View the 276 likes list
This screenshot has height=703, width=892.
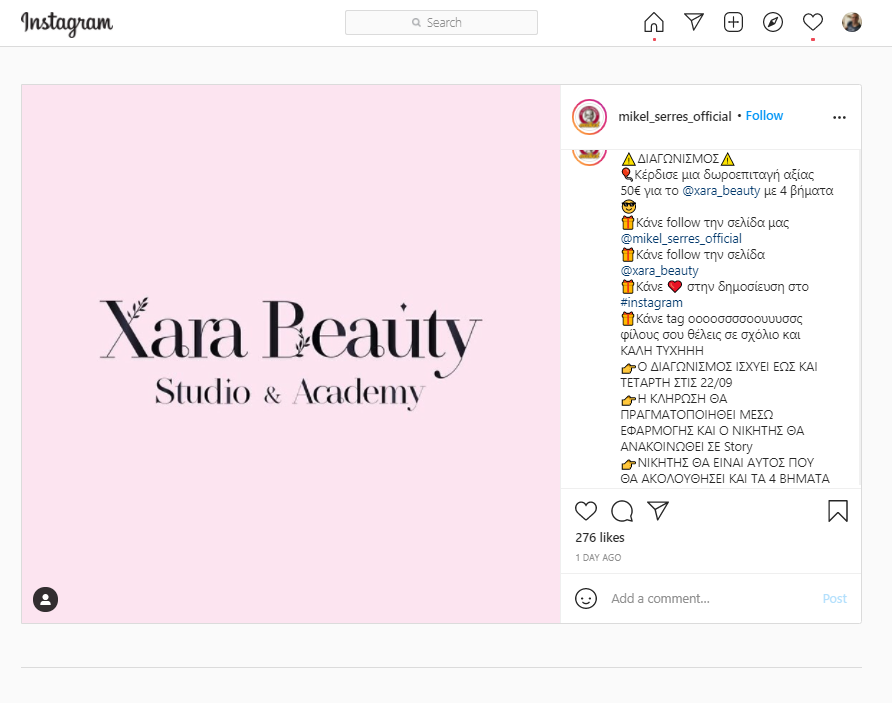click(600, 537)
